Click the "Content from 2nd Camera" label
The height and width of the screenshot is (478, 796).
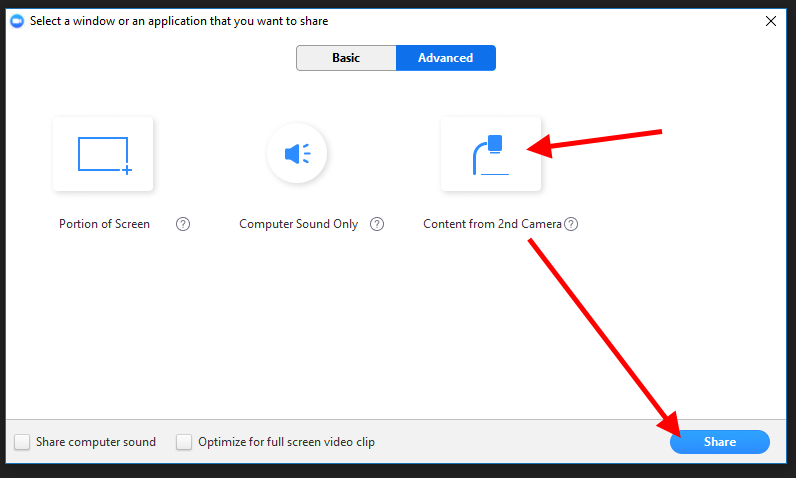click(x=492, y=224)
